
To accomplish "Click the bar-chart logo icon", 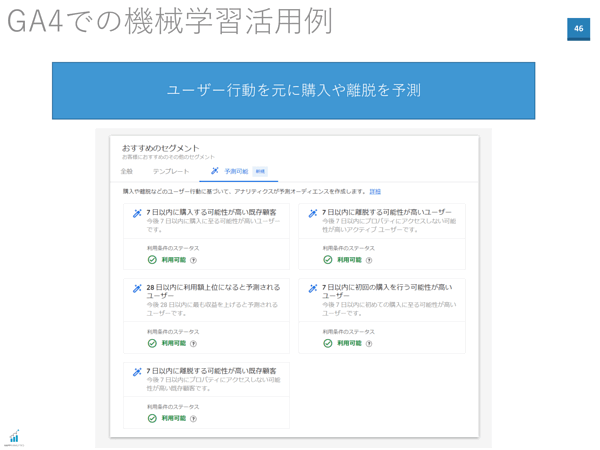I will tap(15, 436).
